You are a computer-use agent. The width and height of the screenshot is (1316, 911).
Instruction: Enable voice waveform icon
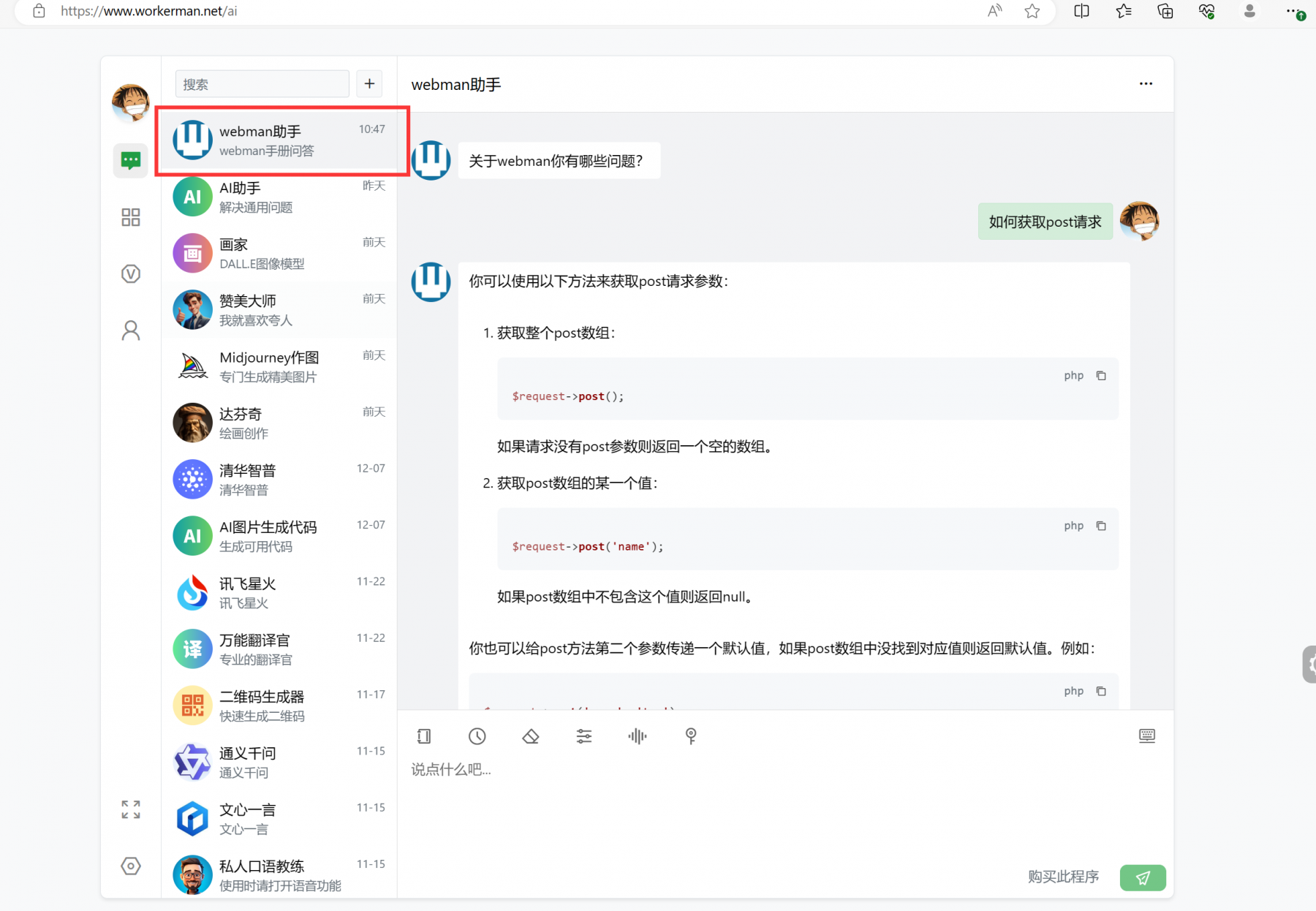click(638, 736)
